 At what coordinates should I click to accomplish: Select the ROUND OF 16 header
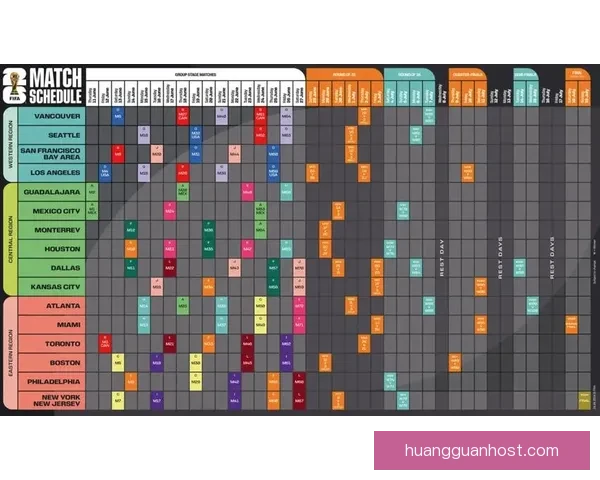(409, 74)
